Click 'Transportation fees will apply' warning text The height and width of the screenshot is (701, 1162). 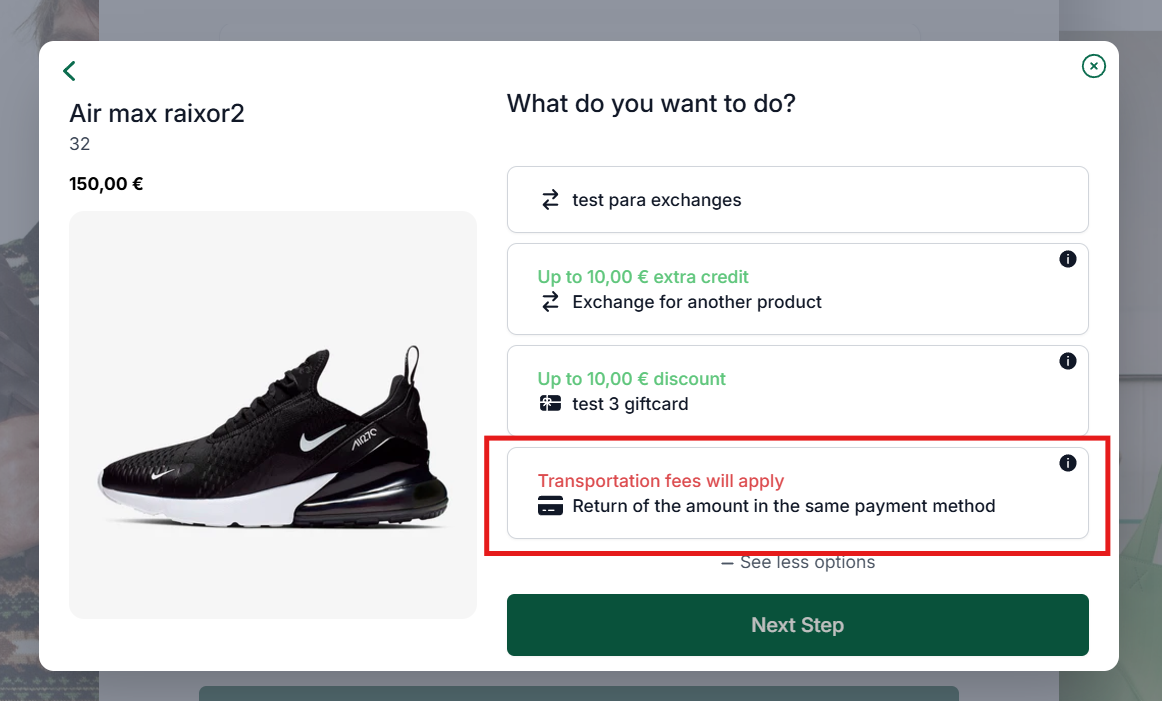coord(660,481)
